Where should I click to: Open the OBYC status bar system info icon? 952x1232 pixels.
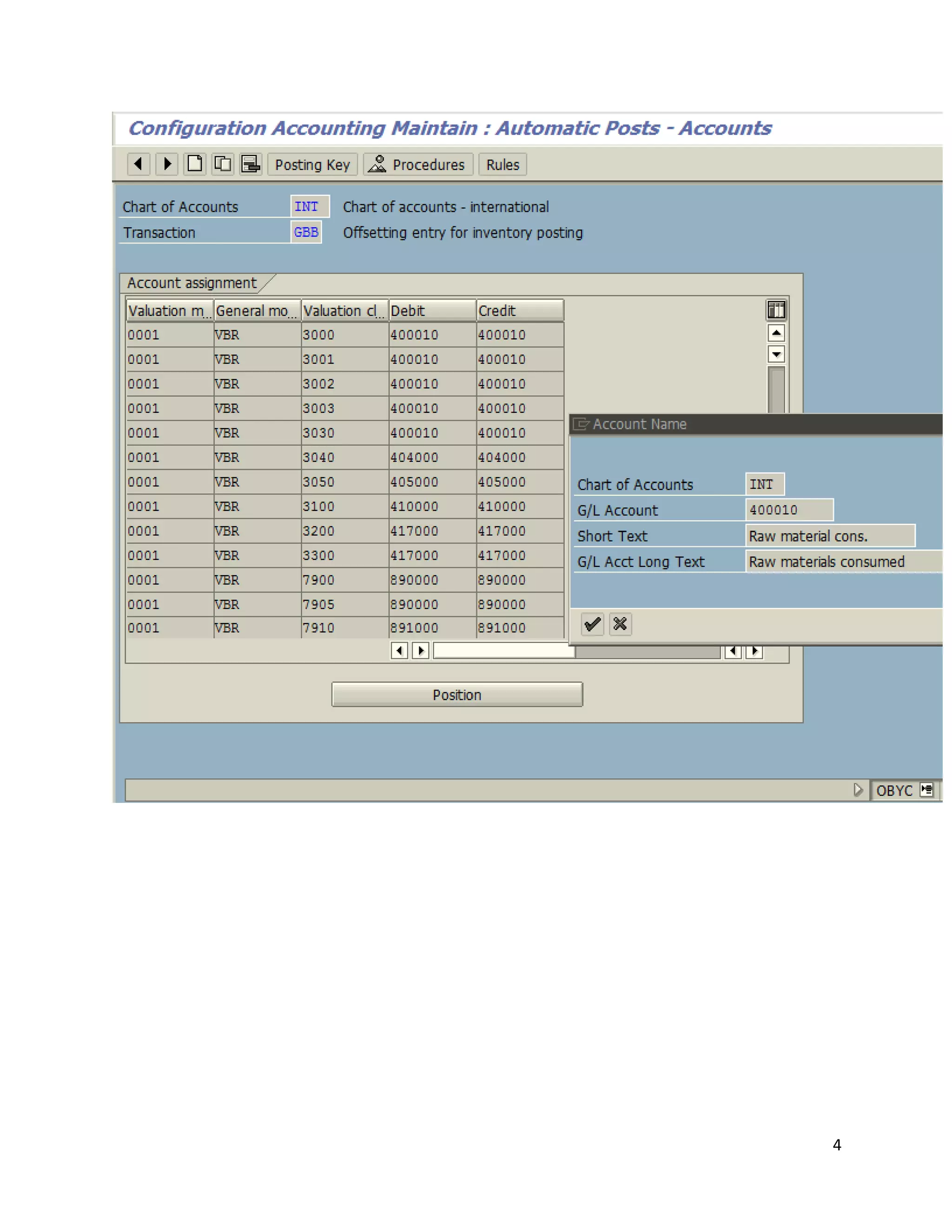tap(926, 790)
